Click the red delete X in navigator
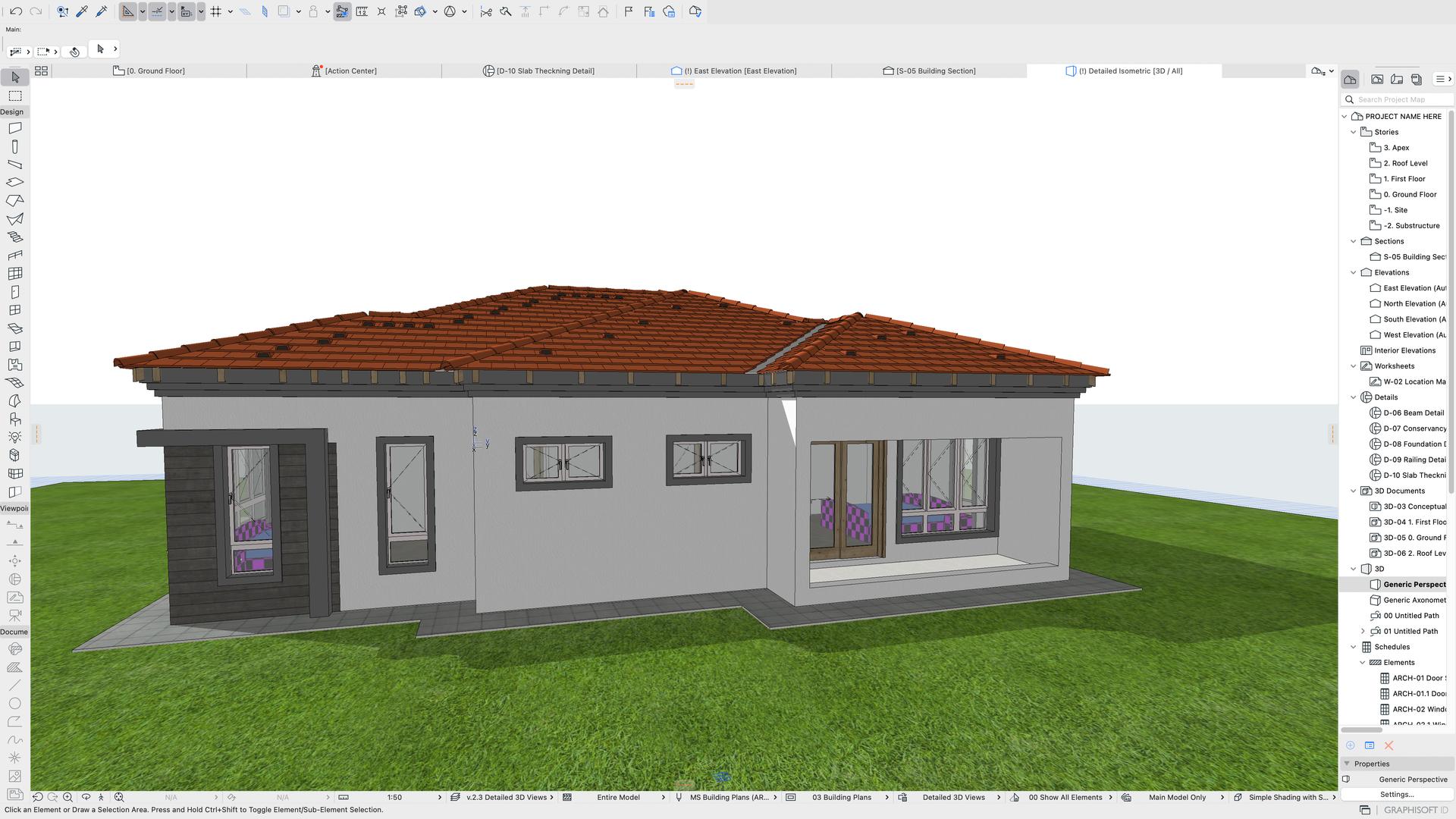1456x819 pixels. tap(1389, 745)
